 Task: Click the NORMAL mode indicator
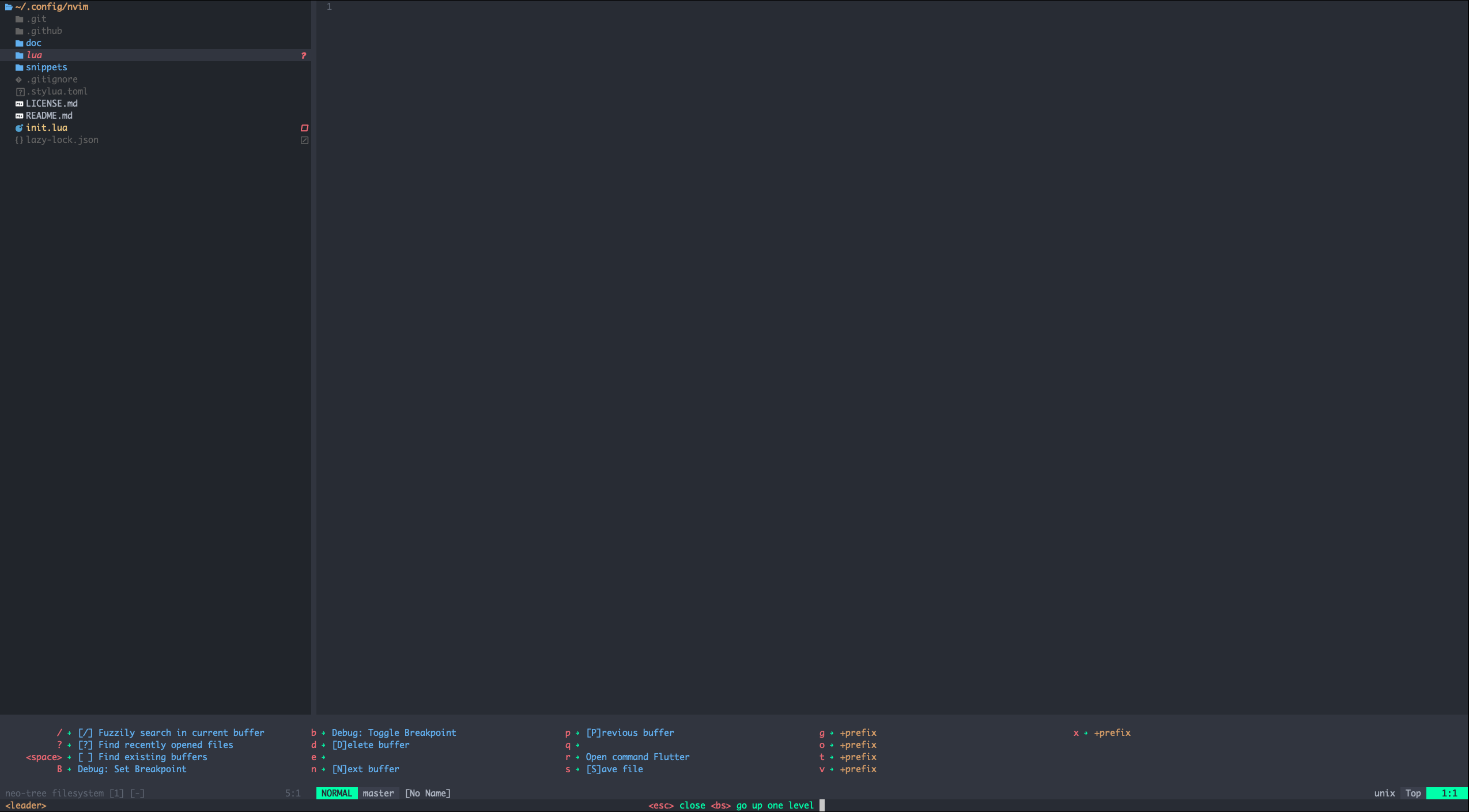click(x=337, y=793)
